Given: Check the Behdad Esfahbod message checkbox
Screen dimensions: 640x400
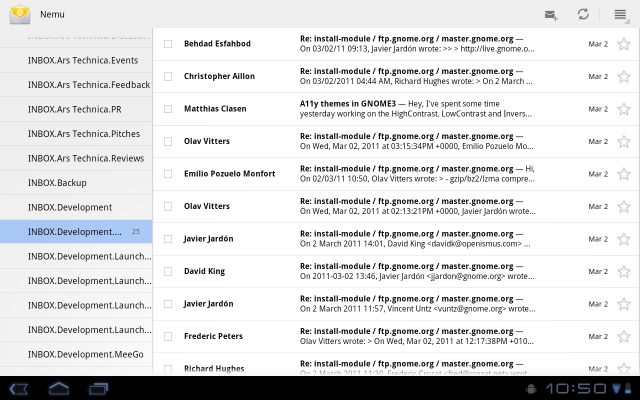Looking at the screenshot, I should tap(168, 44).
